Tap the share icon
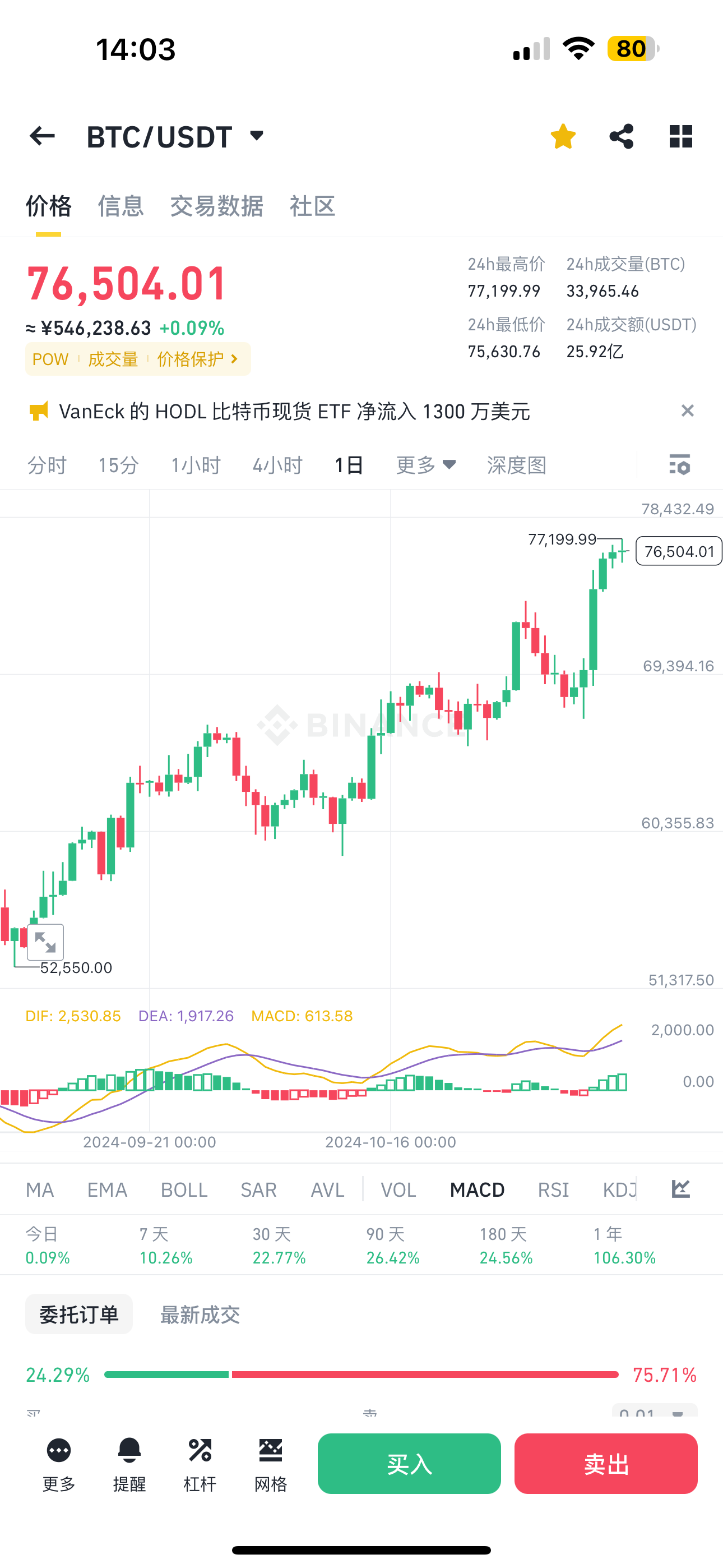This screenshot has width=723, height=1568. tap(622, 136)
